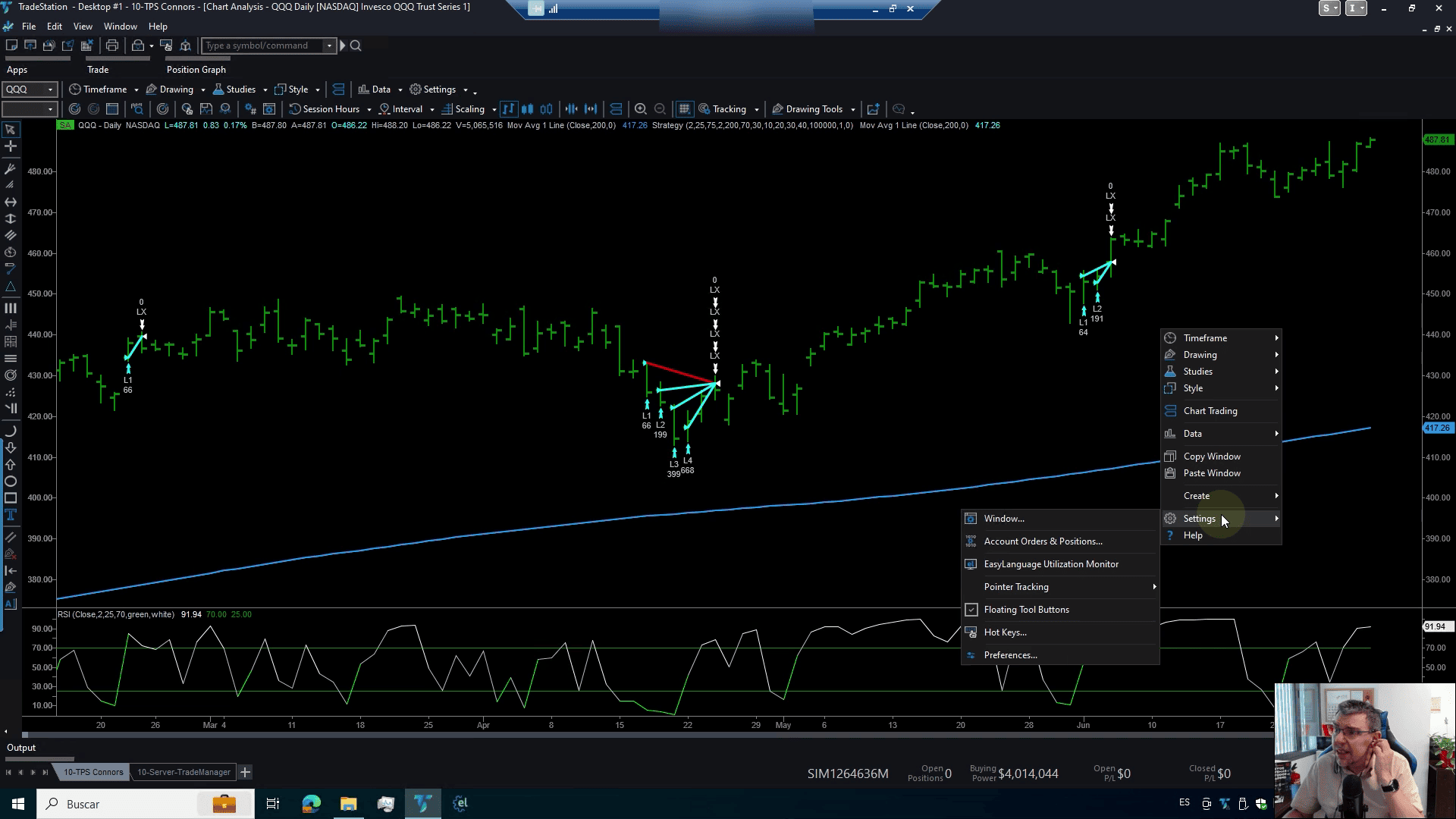Pick the rectangle drawing tool
The height and width of the screenshot is (819, 1456).
11,498
